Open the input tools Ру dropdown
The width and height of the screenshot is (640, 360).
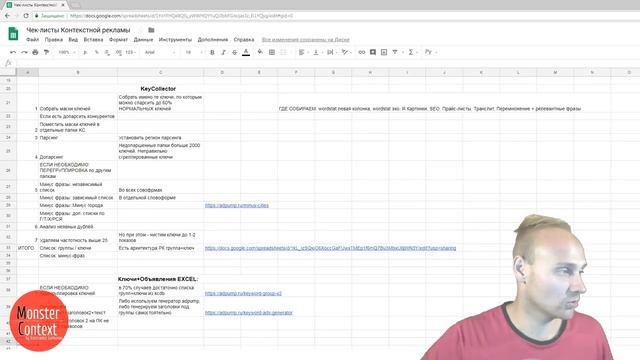tap(430, 52)
